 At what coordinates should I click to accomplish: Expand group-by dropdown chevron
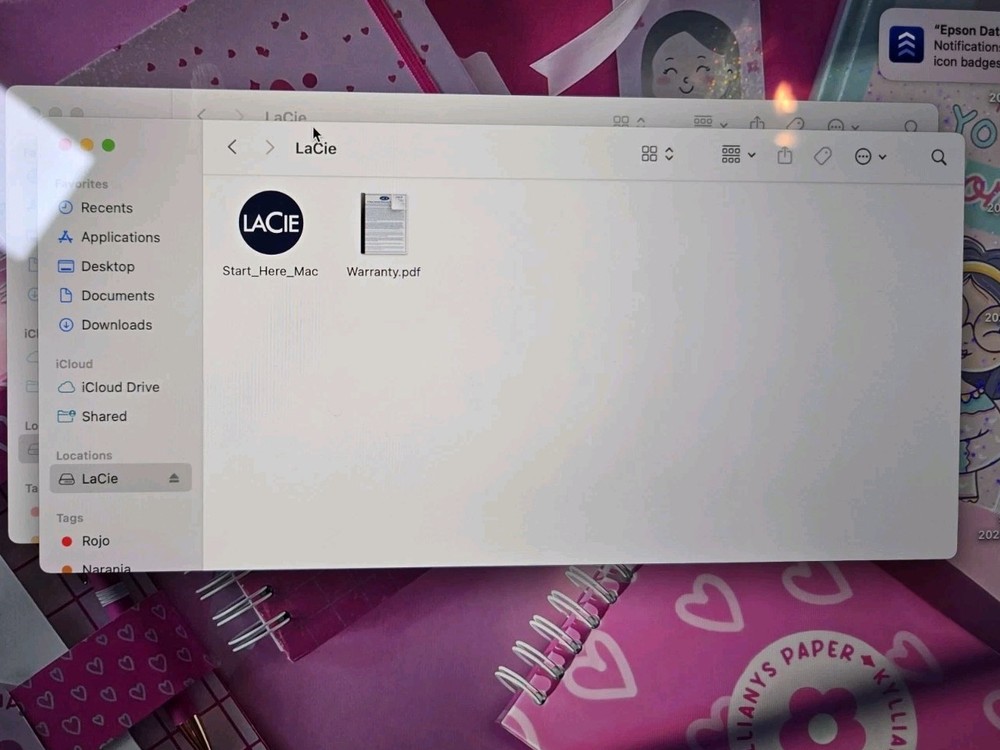752,155
